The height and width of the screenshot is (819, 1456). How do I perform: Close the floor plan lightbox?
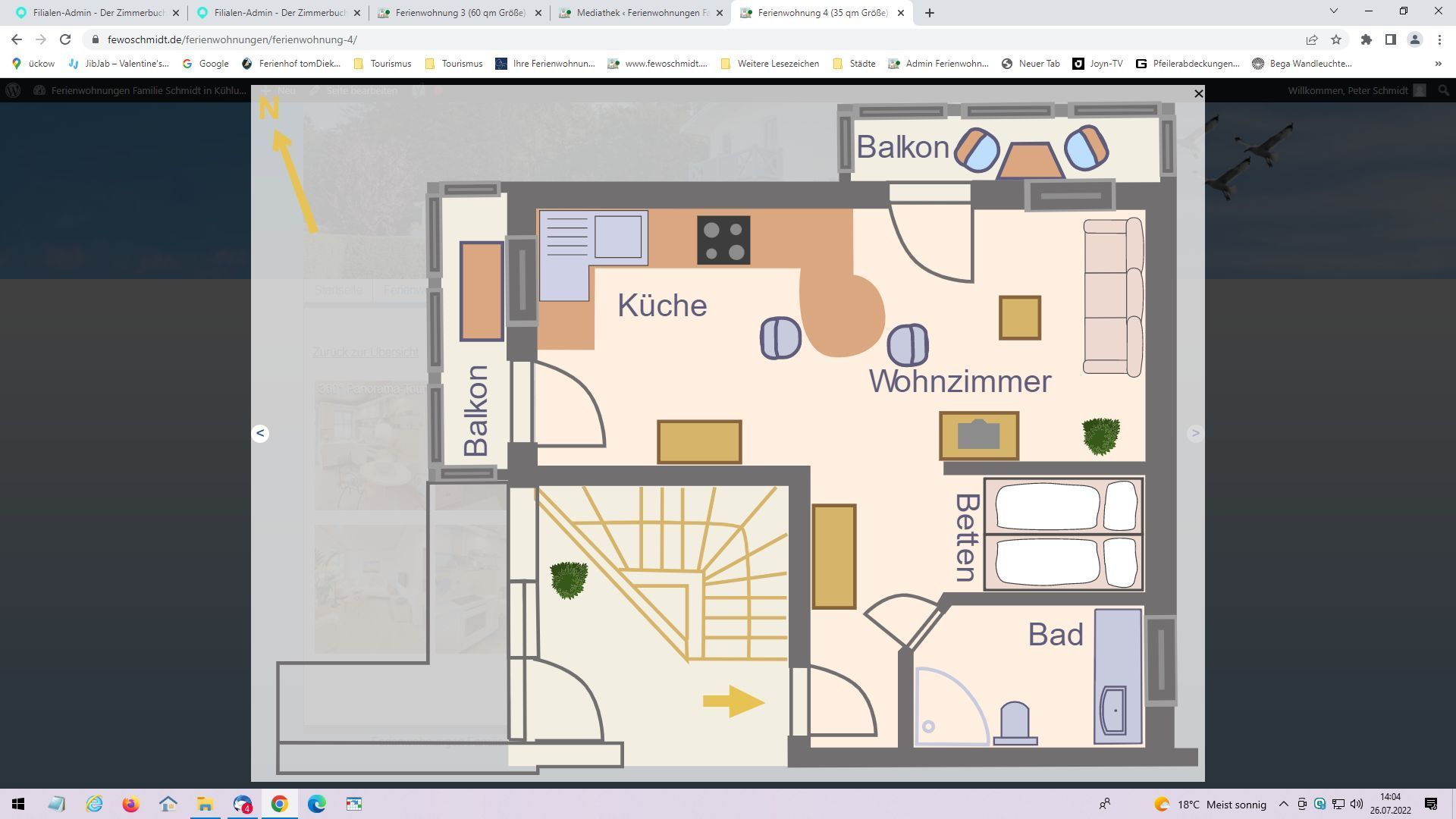click(1198, 94)
